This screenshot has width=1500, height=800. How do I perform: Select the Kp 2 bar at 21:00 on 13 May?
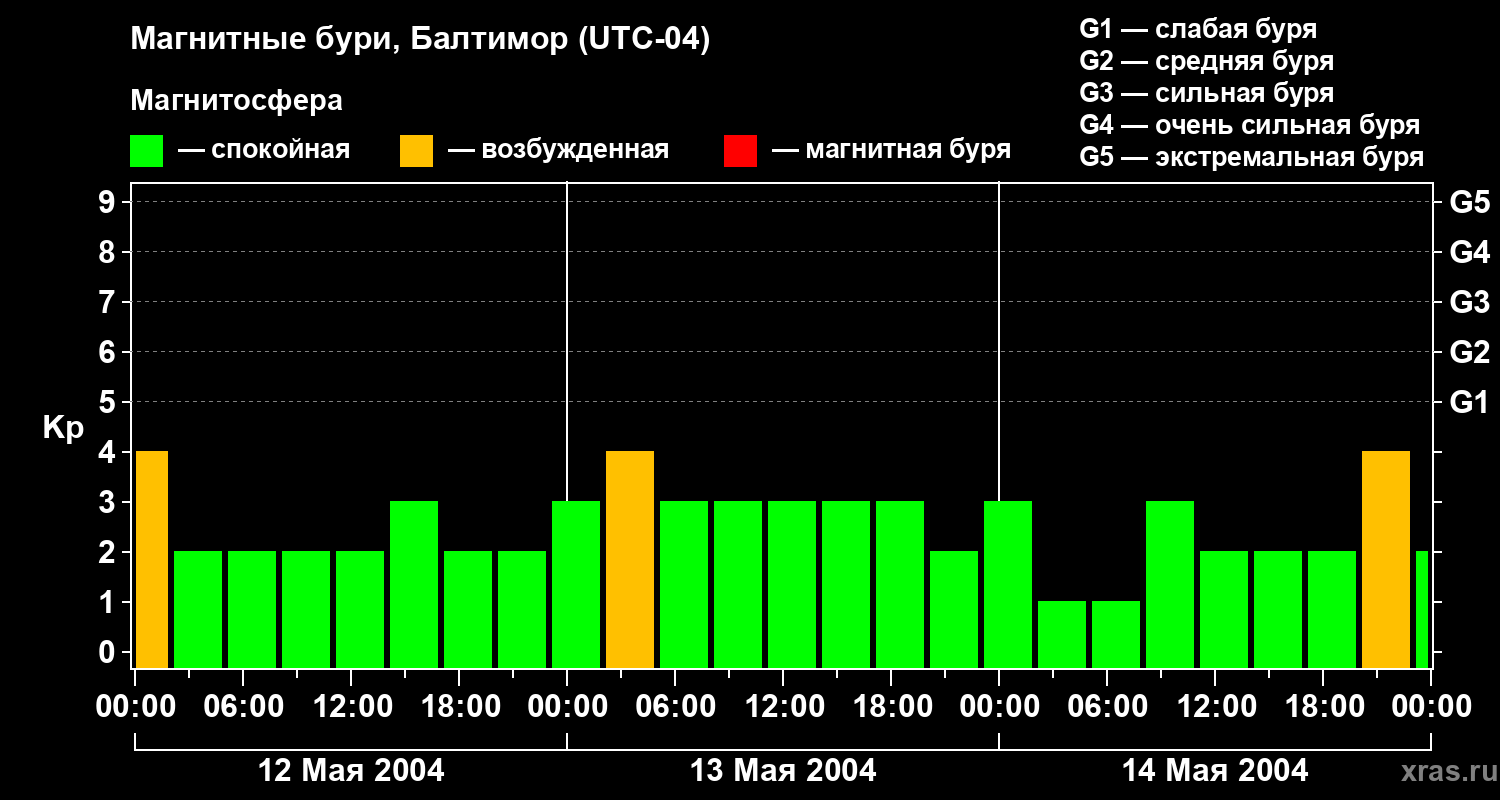pyautogui.click(x=954, y=609)
